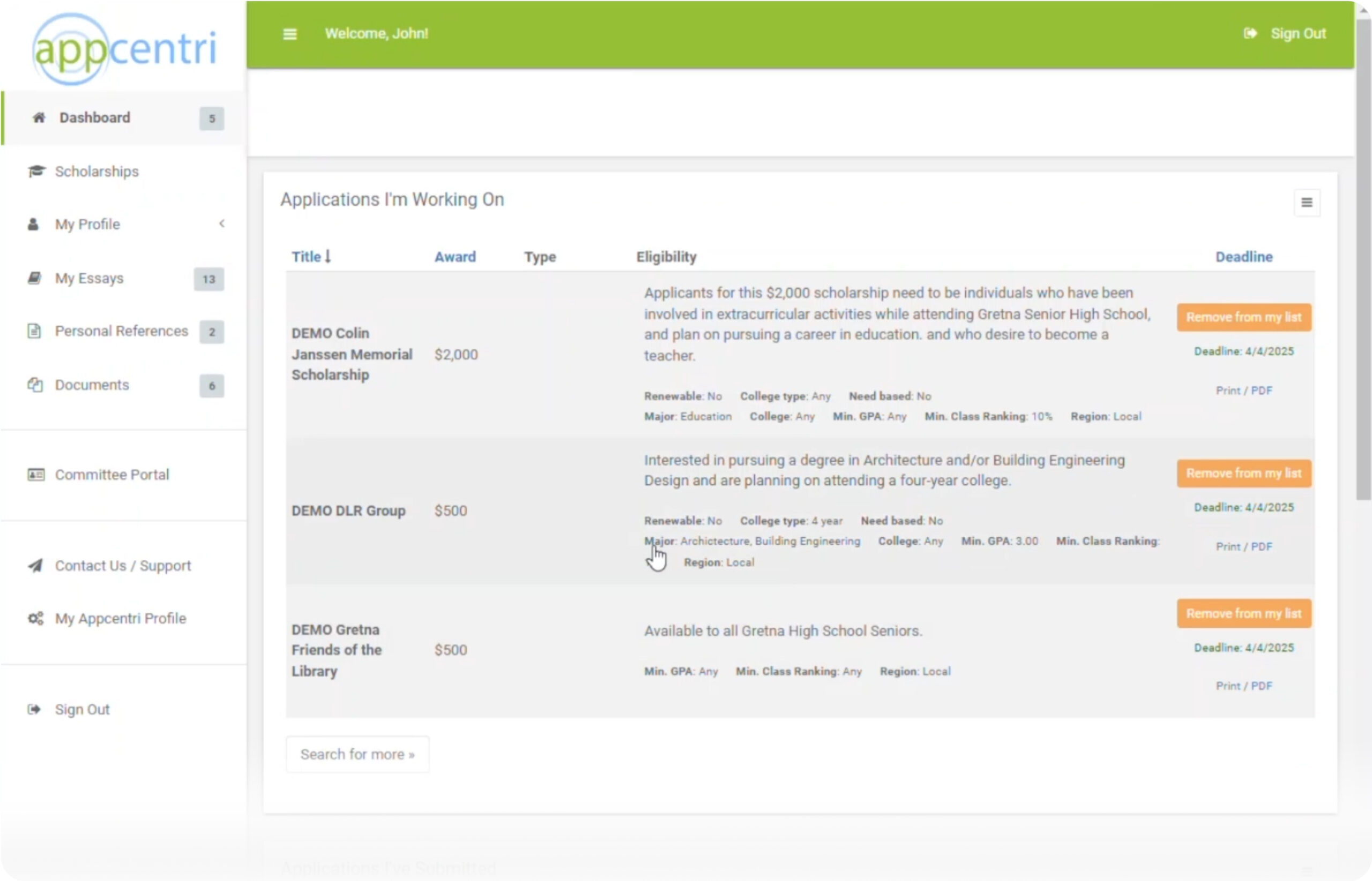Go to Scholarships in the sidebar
Image resolution: width=1372 pixels, height=881 pixels.
(124, 171)
